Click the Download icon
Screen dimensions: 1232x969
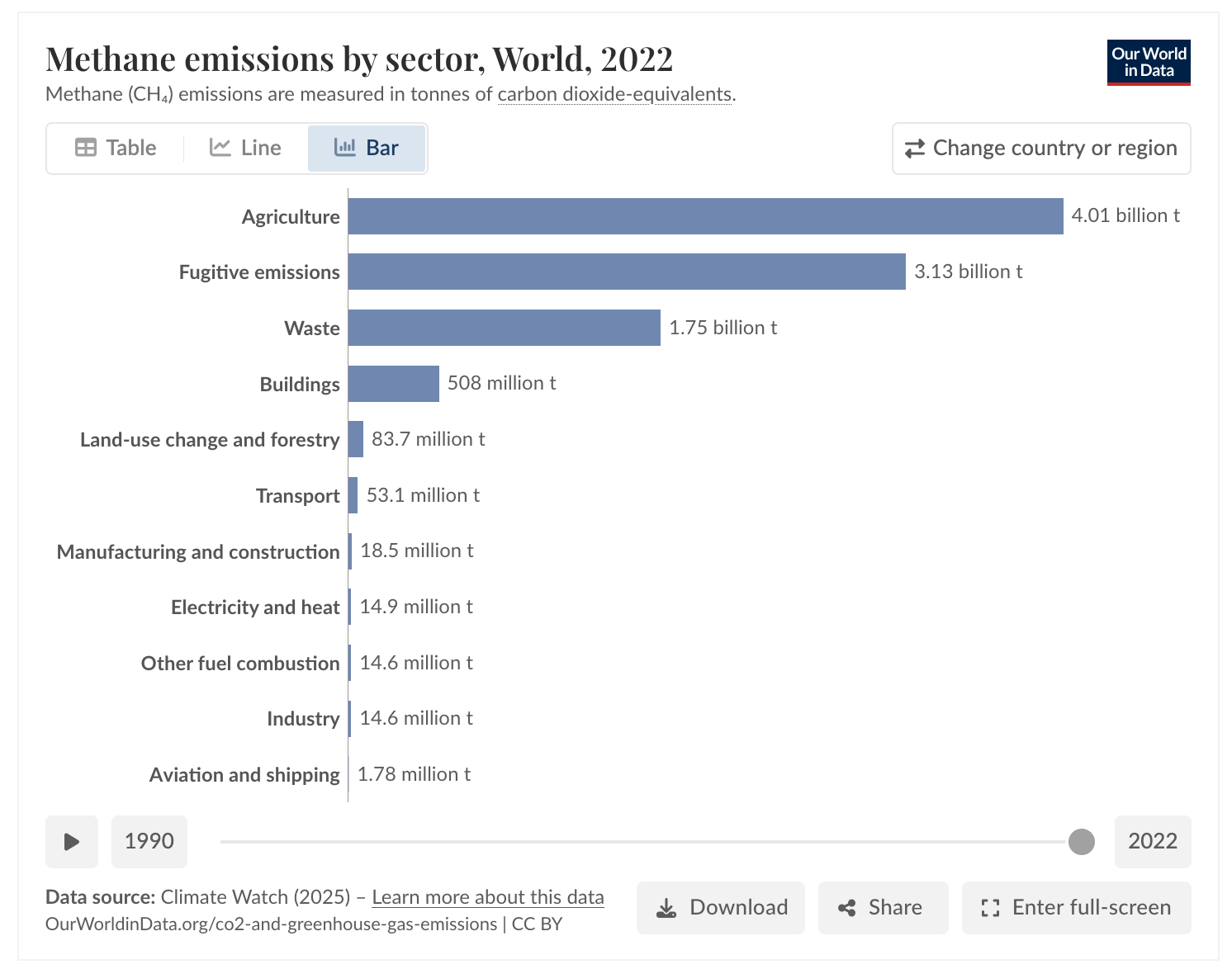click(666, 907)
